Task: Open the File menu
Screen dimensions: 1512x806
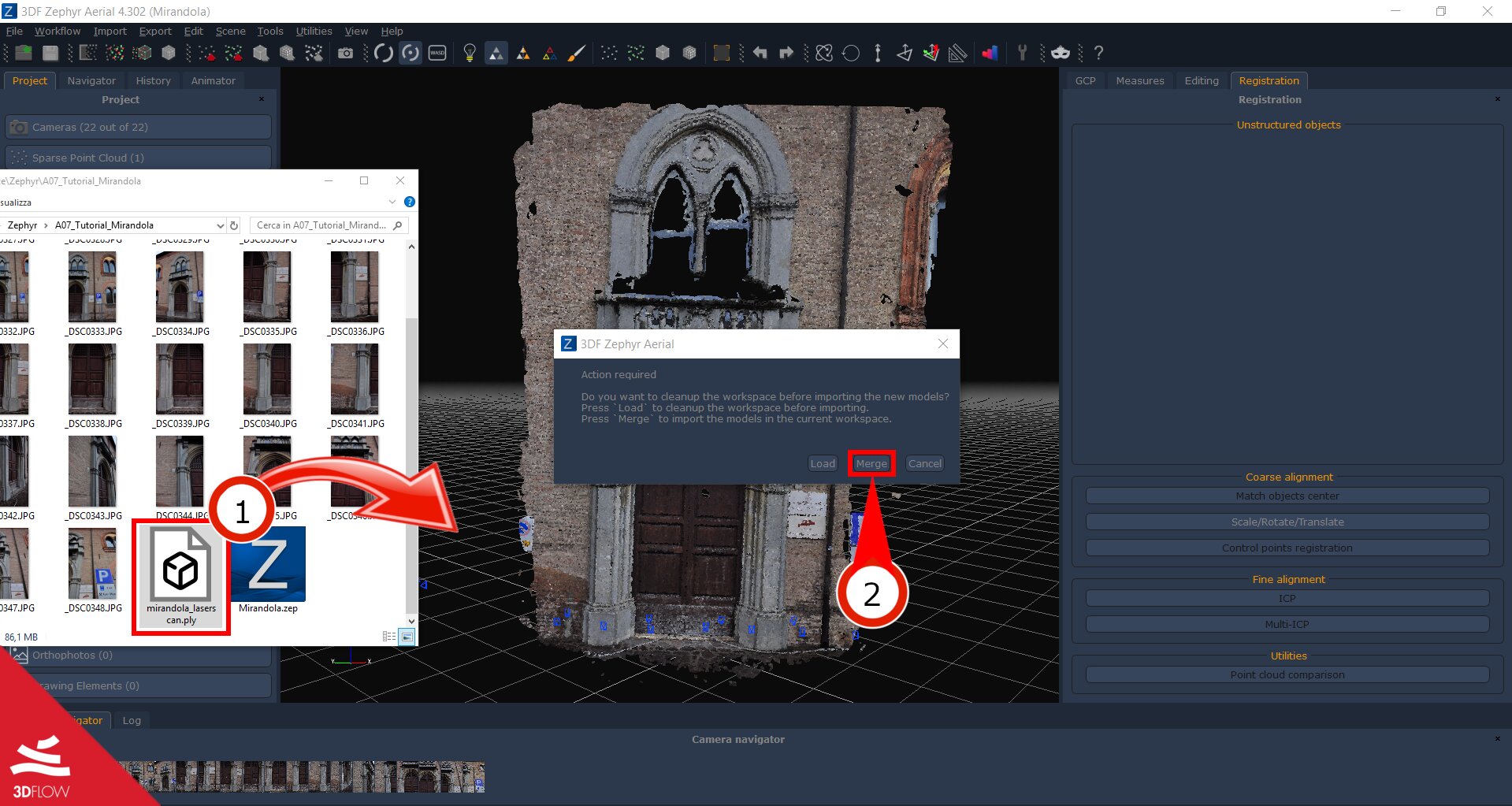Action: tap(14, 31)
